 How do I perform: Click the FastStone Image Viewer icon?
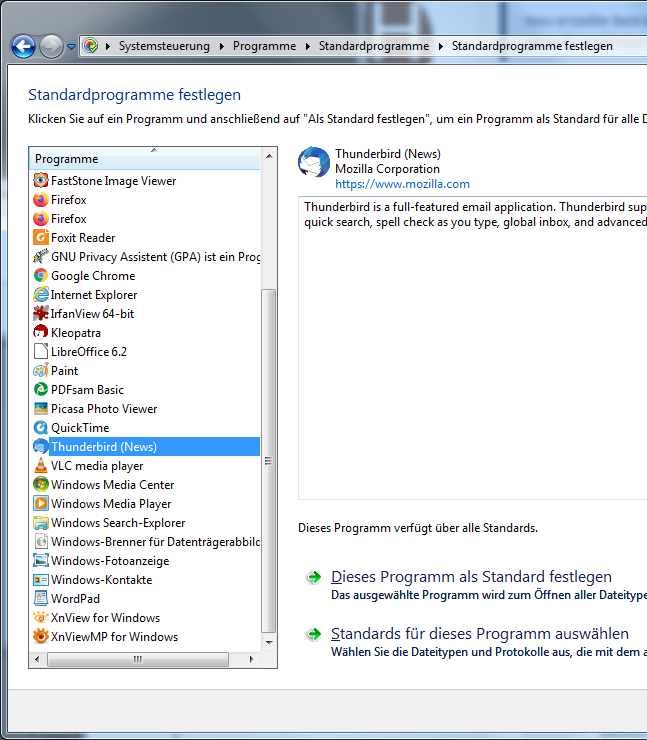click(x=41, y=180)
